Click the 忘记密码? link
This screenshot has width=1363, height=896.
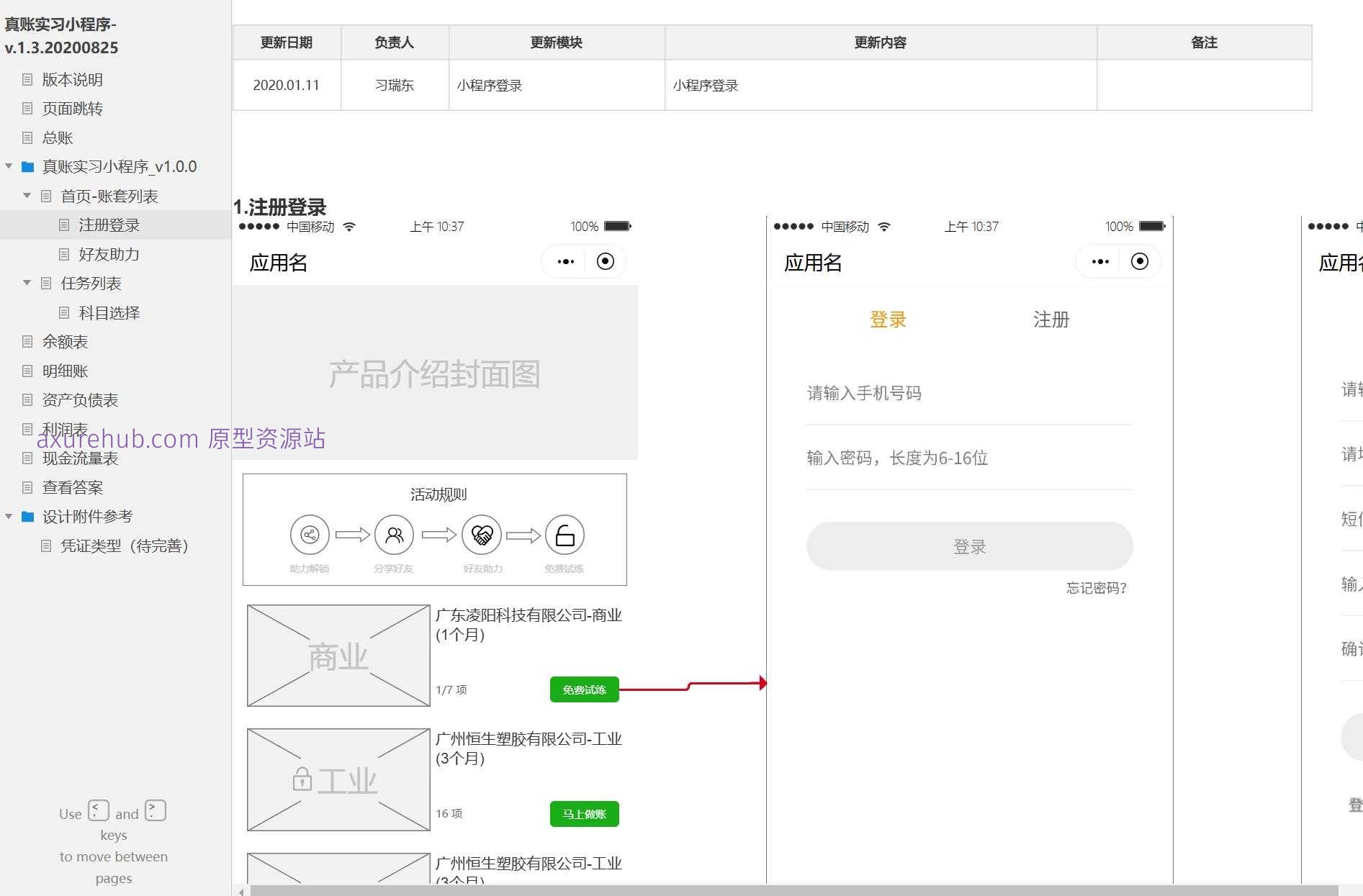1095,588
